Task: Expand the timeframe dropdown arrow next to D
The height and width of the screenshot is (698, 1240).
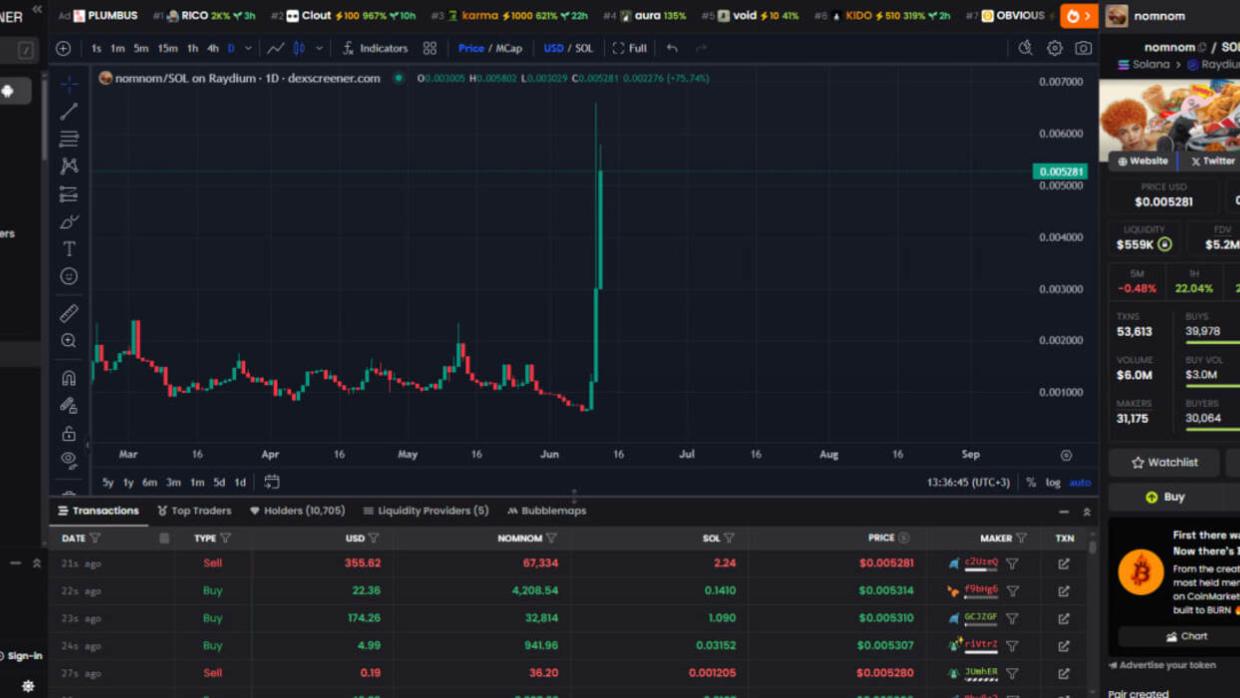Action: tap(248, 48)
